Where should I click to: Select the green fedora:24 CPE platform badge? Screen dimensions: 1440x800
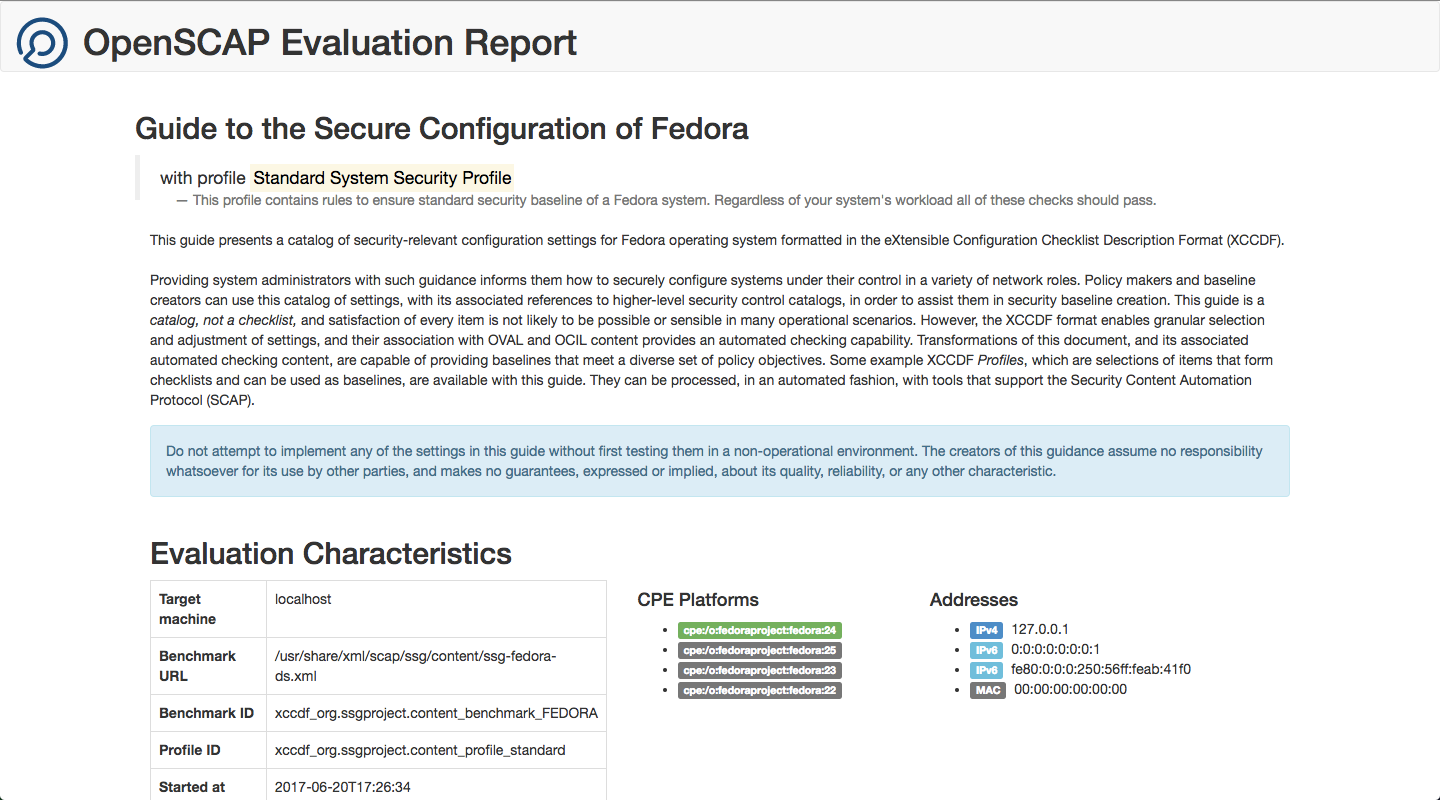pos(760,630)
